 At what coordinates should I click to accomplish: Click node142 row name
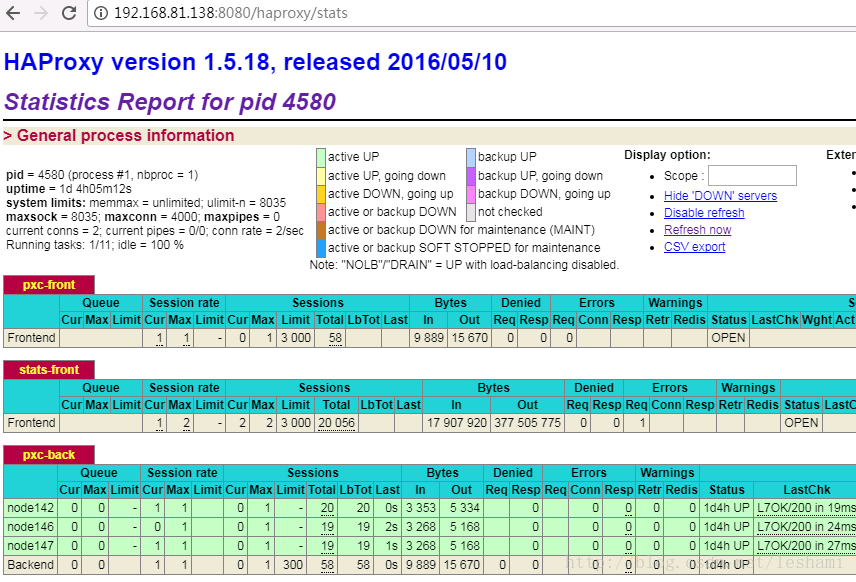point(31,508)
